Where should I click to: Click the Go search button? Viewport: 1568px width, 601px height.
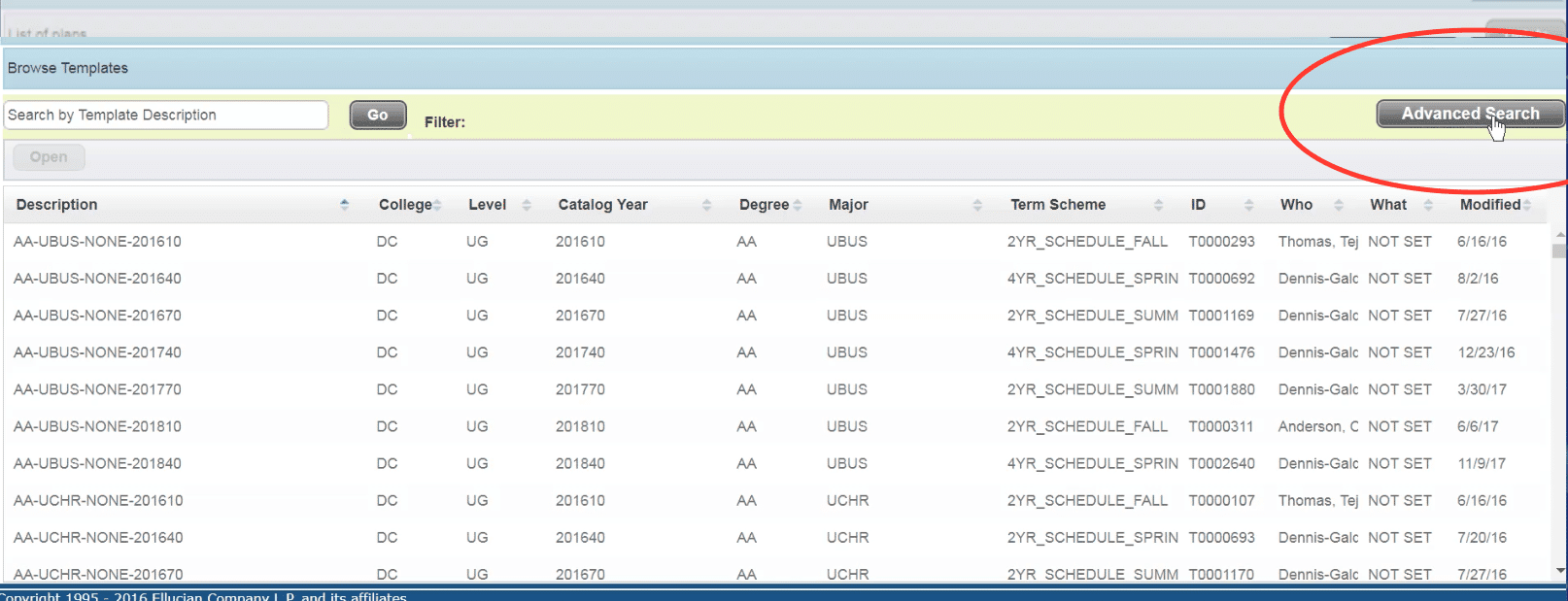[x=378, y=115]
